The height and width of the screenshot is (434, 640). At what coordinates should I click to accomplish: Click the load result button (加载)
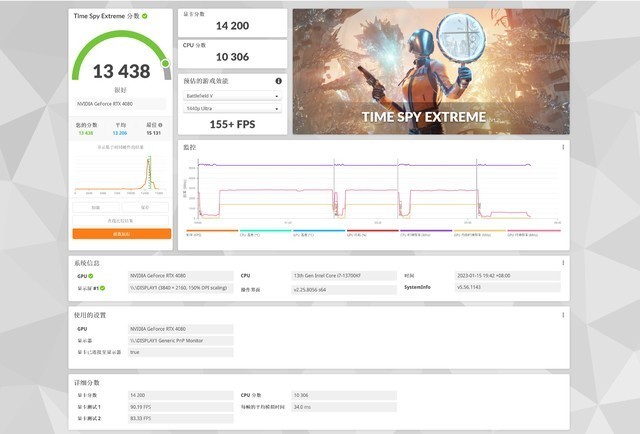pos(95,207)
